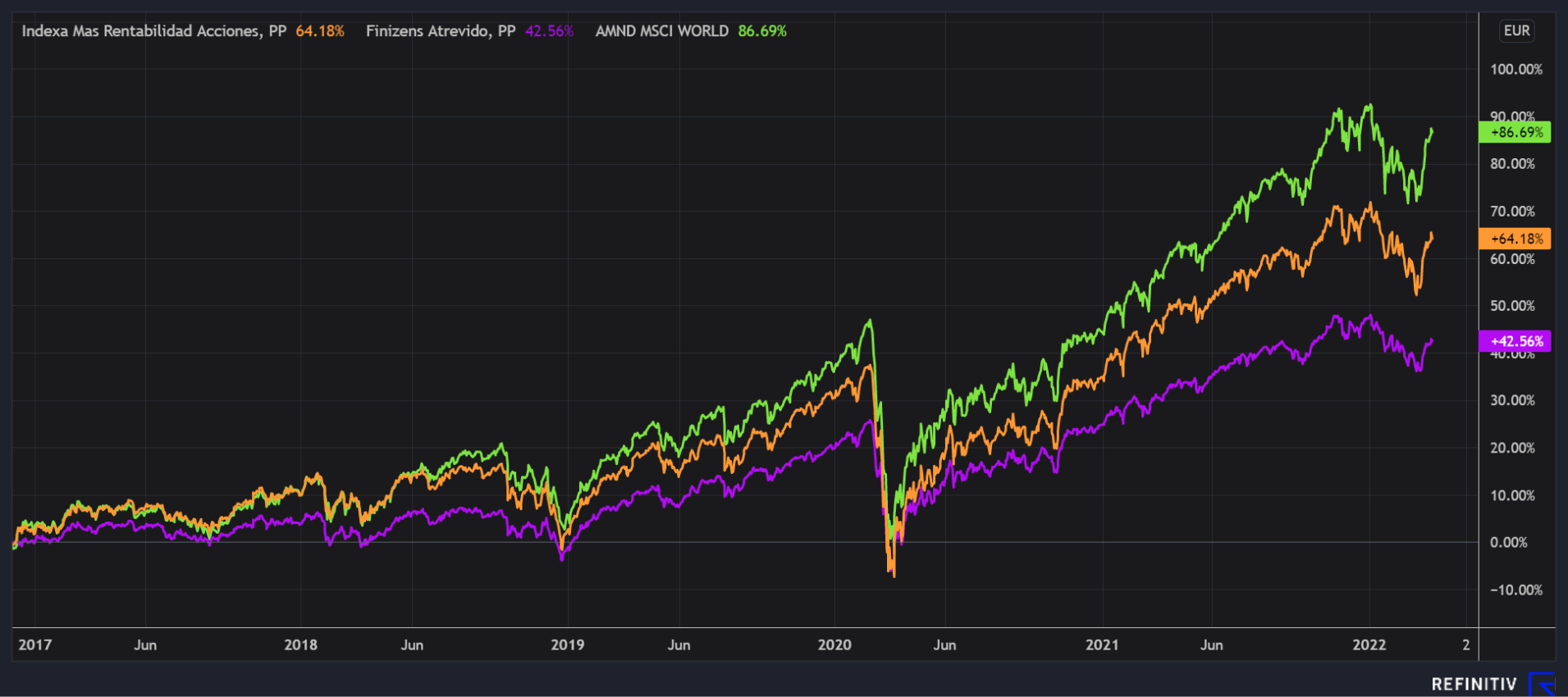Click the 0.00% axis label
1568x697 pixels.
pos(1509,542)
